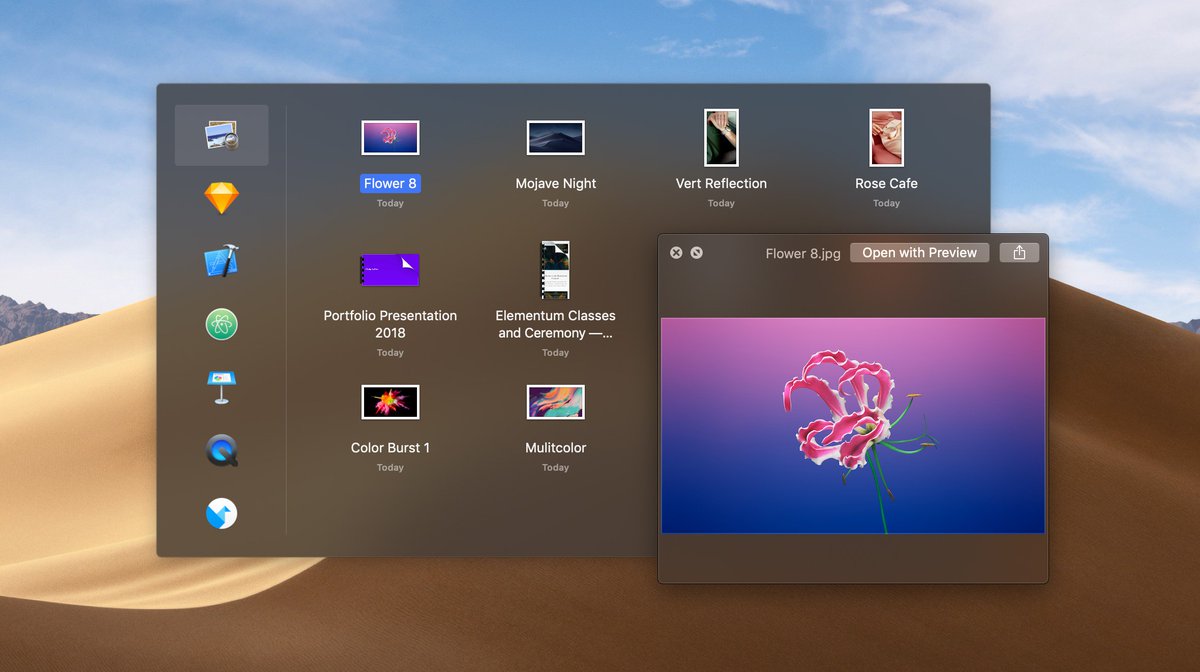Select the blue arrow app at sidebar bottom
The width and height of the screenshot is (1200, 672).
click(221, 514)
